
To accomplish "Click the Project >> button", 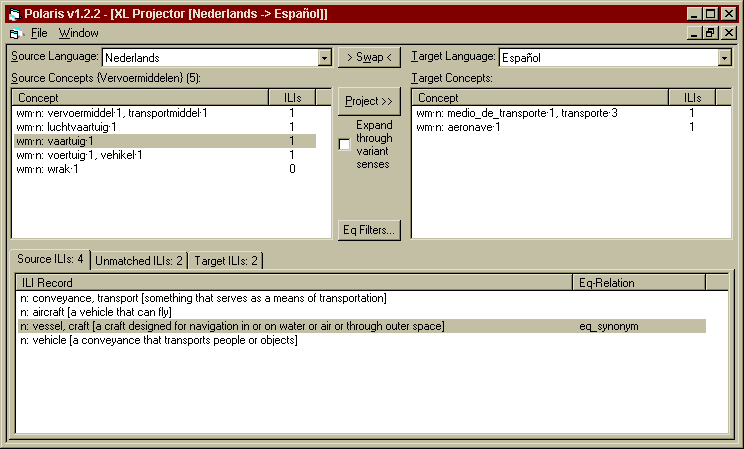I will click(x=369, y=101).
